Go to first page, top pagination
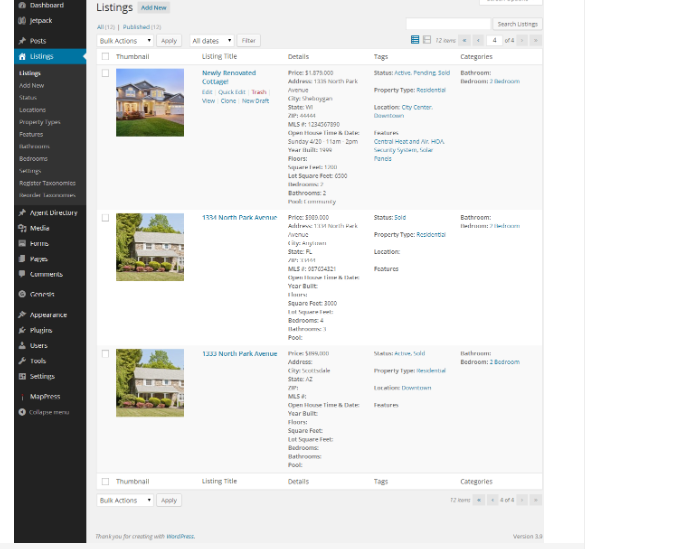 464,40
